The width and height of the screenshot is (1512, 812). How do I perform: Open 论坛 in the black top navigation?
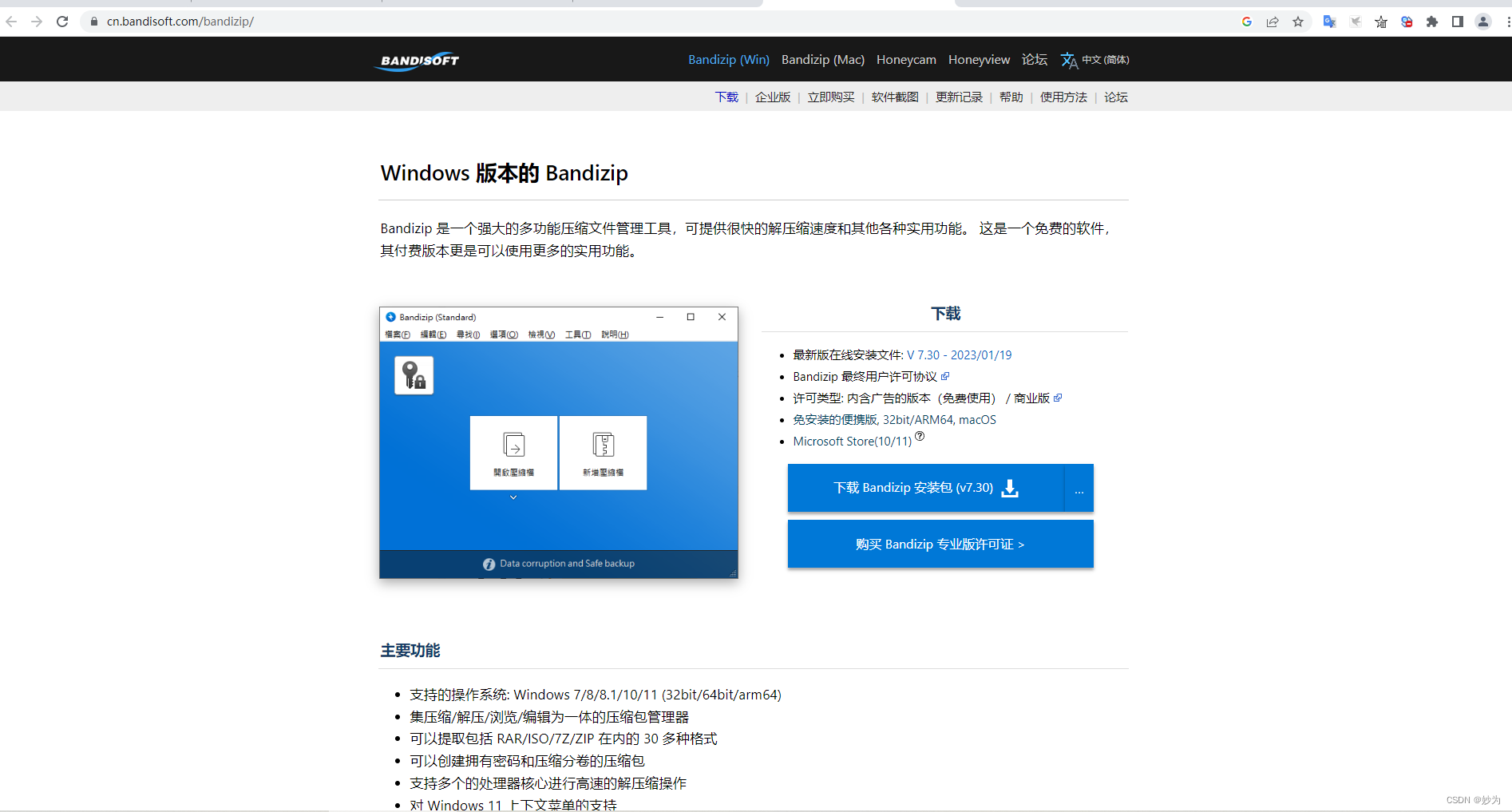coord(1035,60)
